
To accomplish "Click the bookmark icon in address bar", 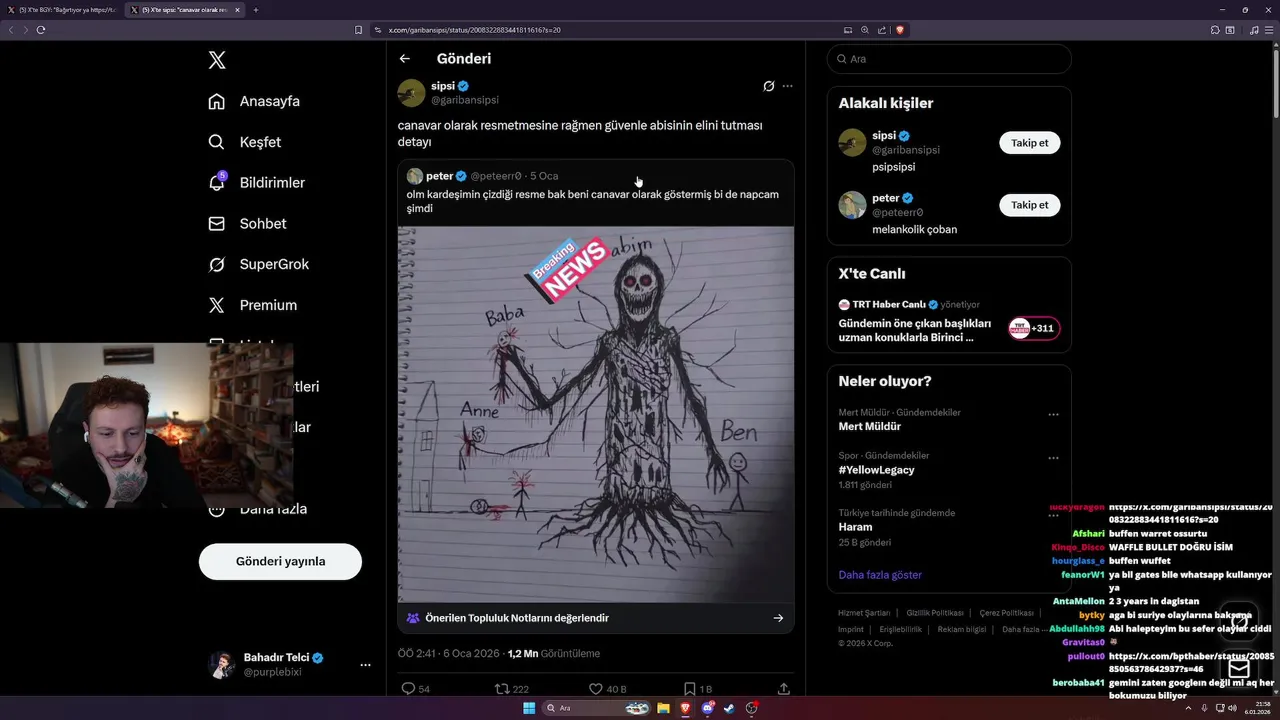I will (359, 30).
